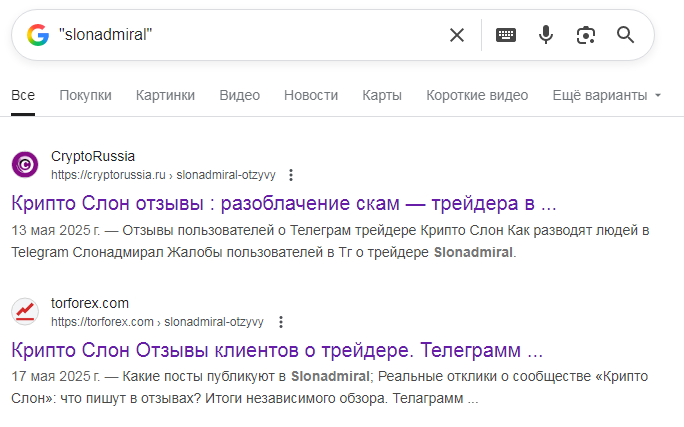Open the cryptorussia.ru slonadmiral-otzyvy URL
The image size is (684, 427).
[163, 175]
